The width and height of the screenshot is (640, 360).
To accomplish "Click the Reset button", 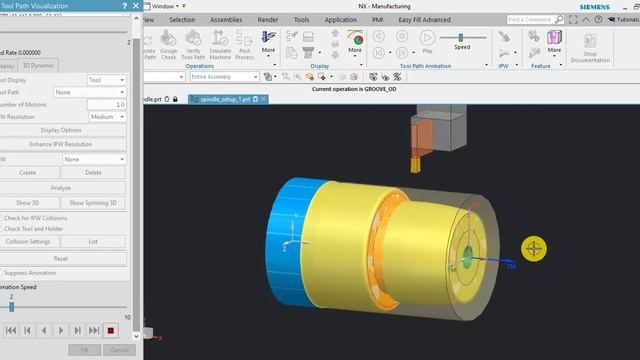I will 61,259.
